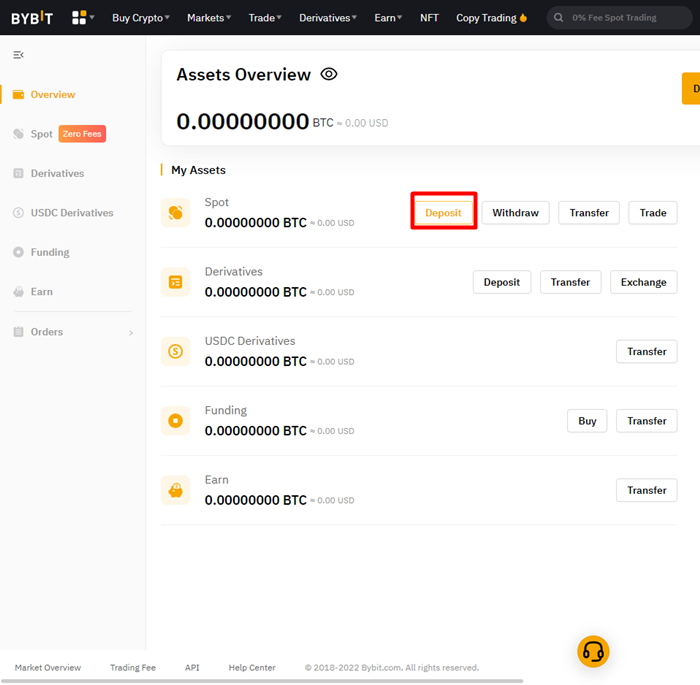Hide balances with the eye icon
The height and width of the screenshot is (685, 700).
click(x=329, y=74)
